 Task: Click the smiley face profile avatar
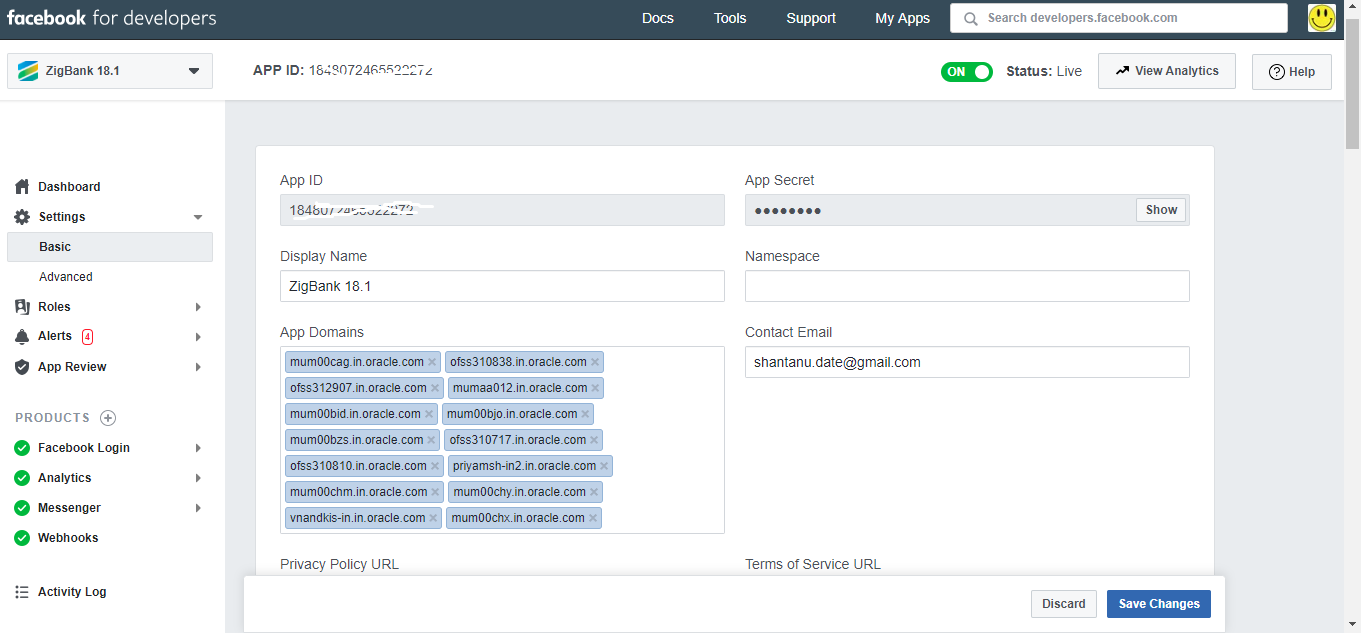(x=1321, y=18)
